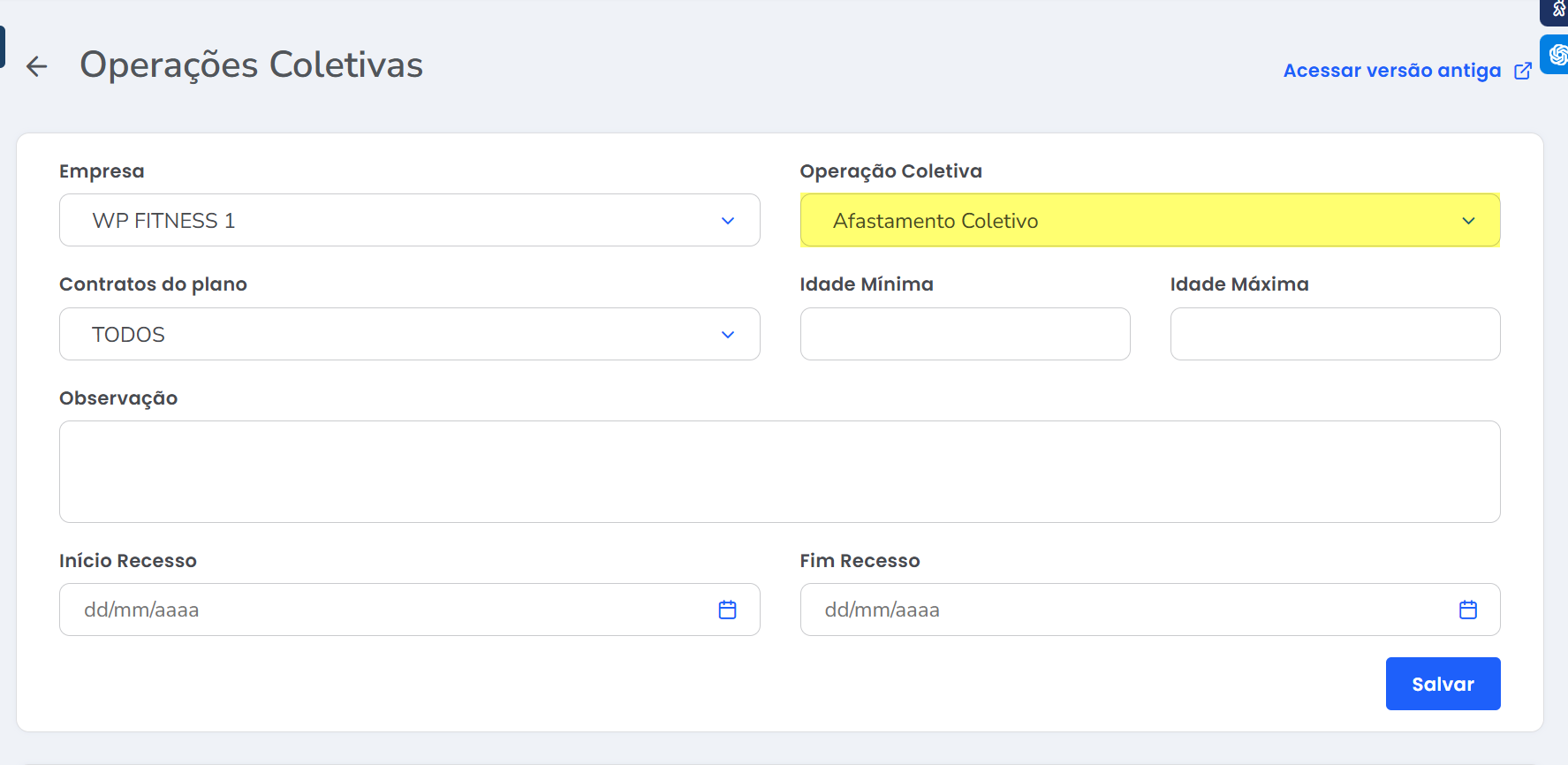Expand the dark side tab at left edge

pos(3,47)
